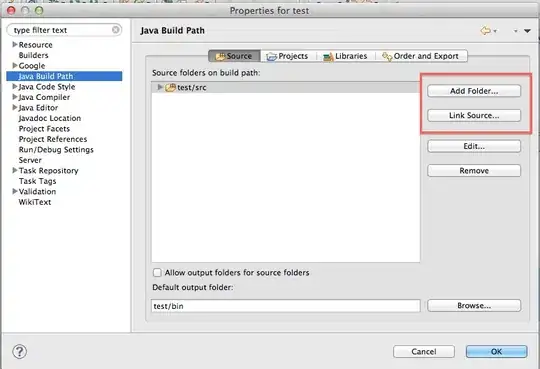Screen dimensions: 540x369
Task: Select the Java Compiler label
Action: [x=44, y=97]
